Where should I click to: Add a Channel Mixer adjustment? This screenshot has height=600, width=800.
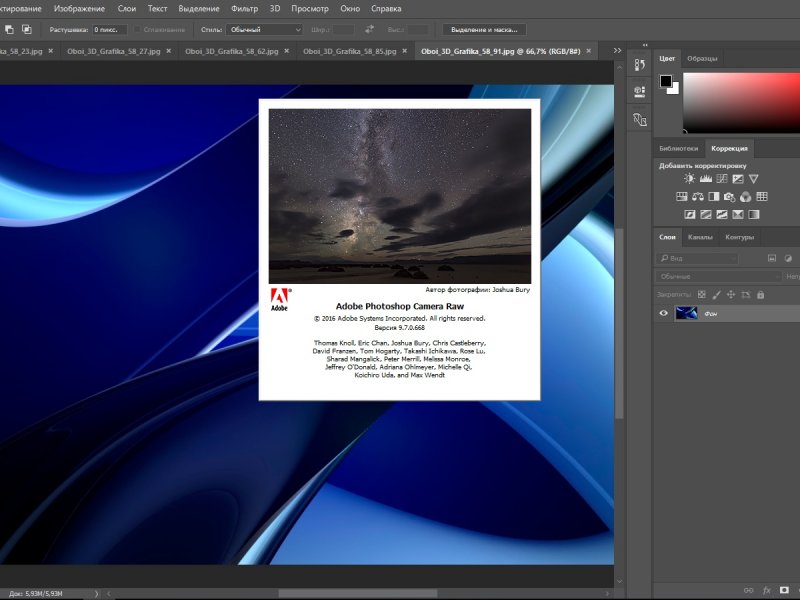click(x=745, y=196)
